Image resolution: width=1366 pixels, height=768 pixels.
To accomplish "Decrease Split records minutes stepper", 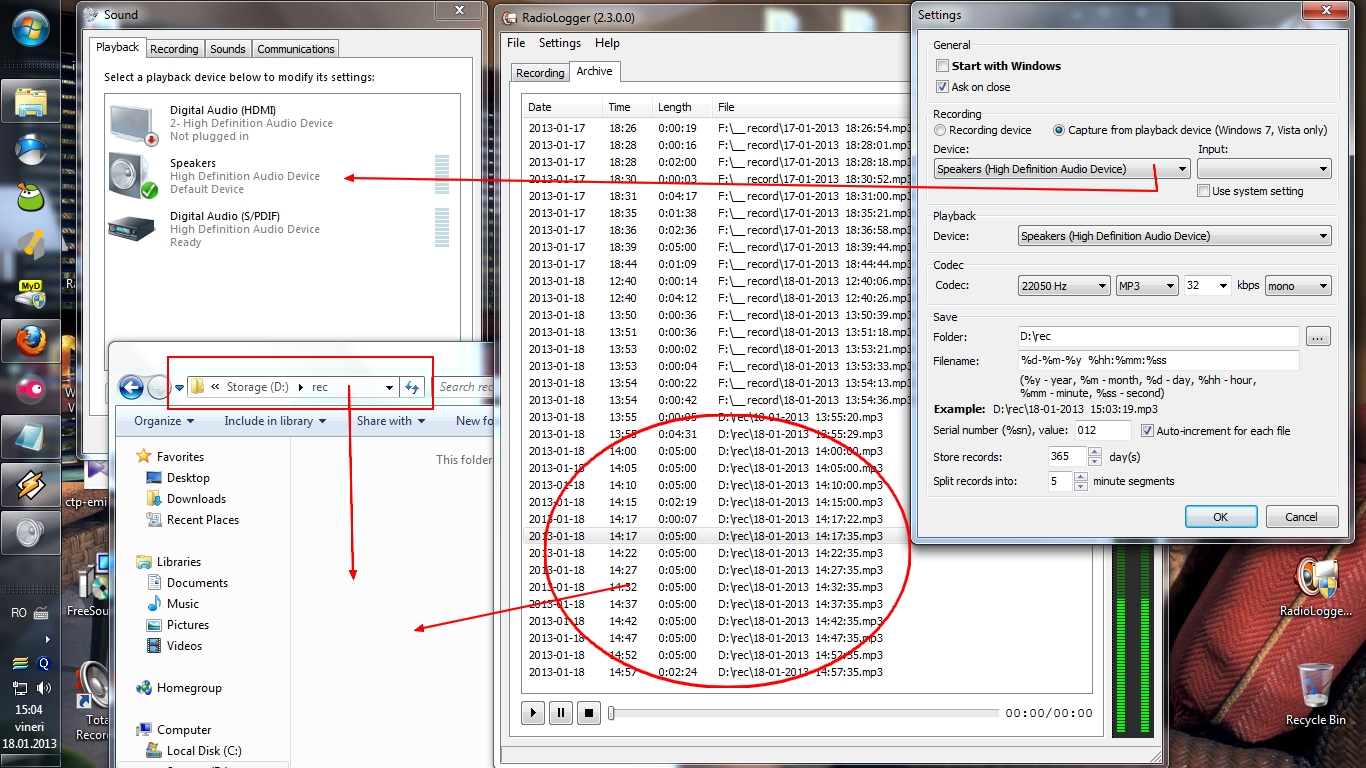I will [x=1080, y=486].
